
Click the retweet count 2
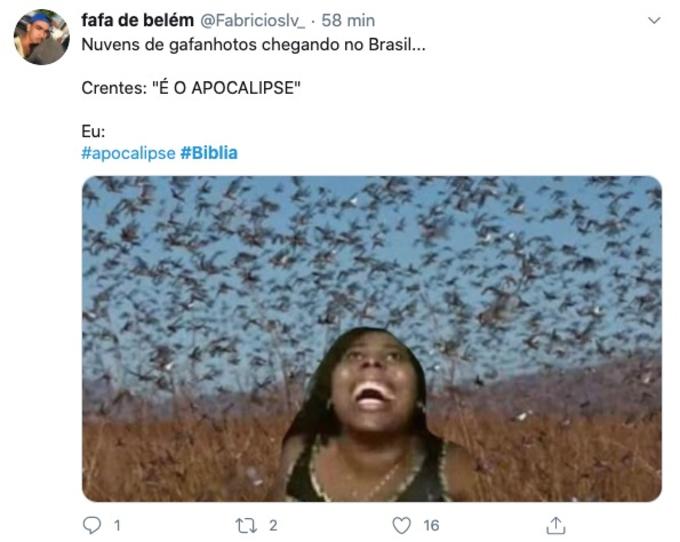point(273,526)
